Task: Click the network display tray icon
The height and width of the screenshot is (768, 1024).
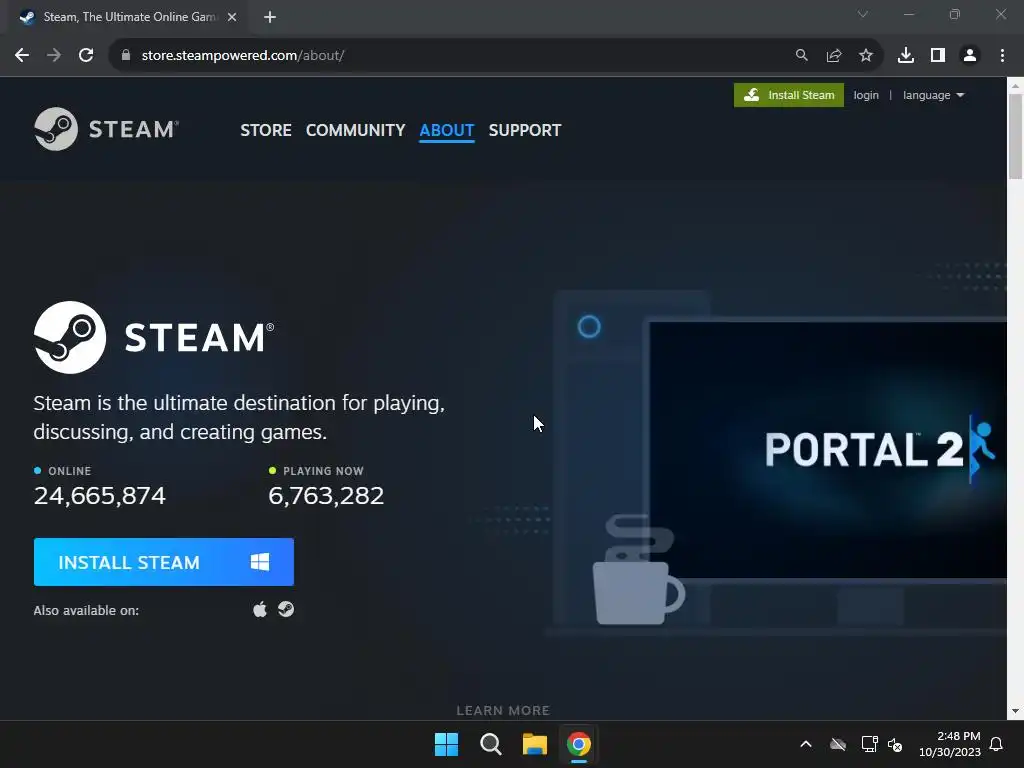Action: [869, 744]
